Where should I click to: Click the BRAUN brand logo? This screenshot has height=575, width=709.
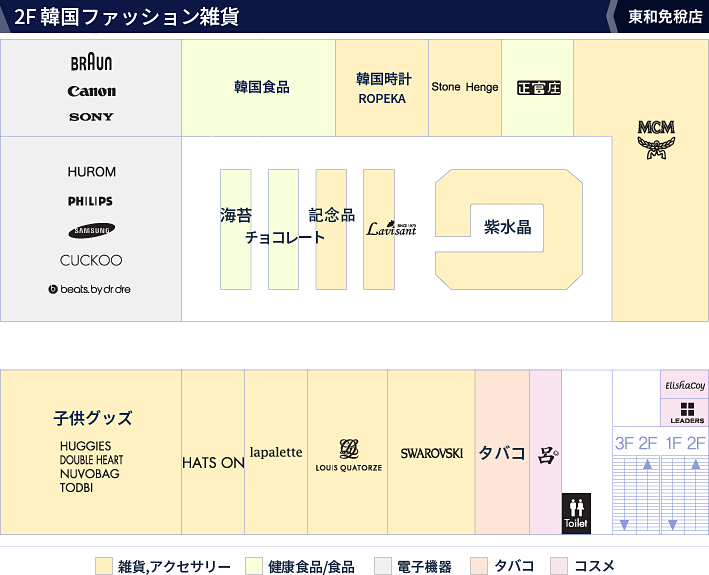click(91, 62)
